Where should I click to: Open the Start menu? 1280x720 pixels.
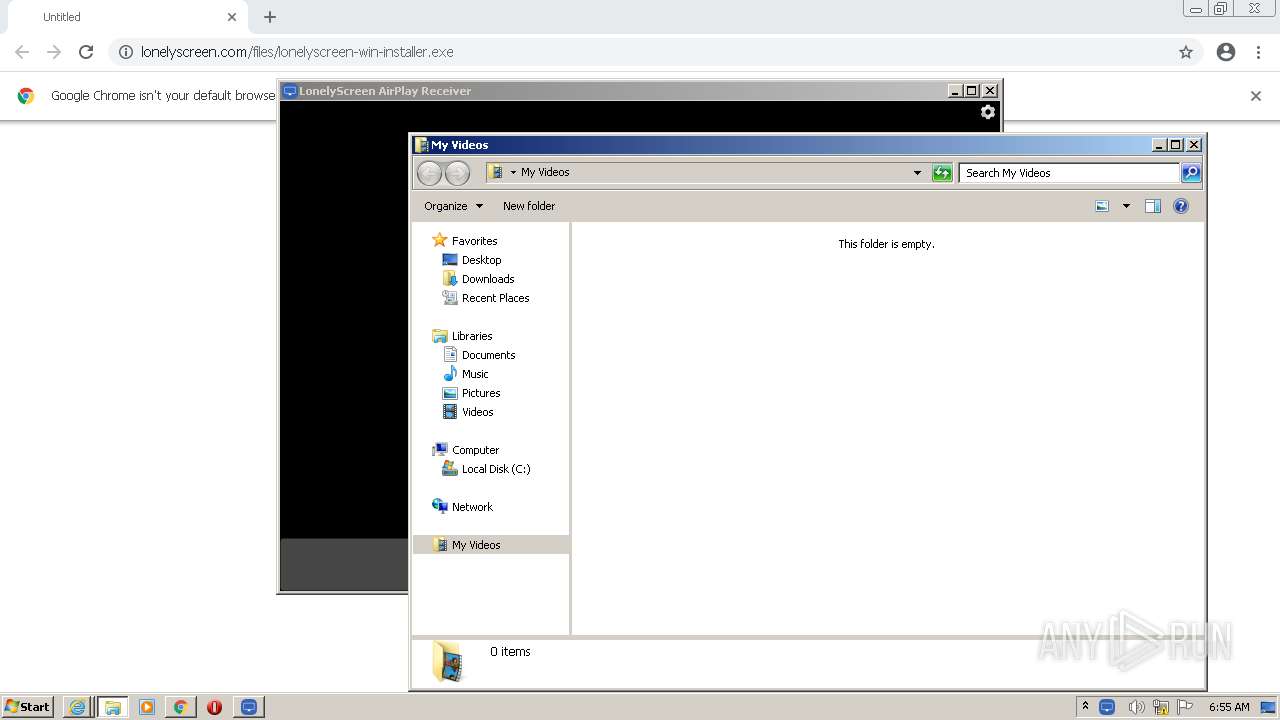coord(28,707)
